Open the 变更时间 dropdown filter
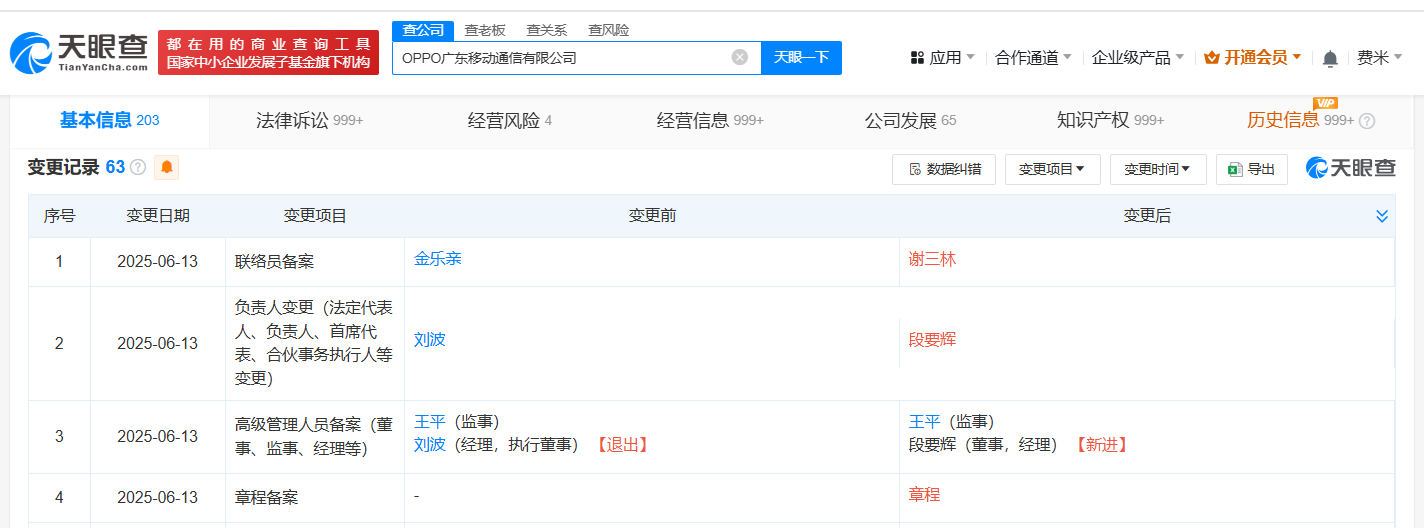The width and height of the screenshot is (1424, 528). click(1157, 170)
